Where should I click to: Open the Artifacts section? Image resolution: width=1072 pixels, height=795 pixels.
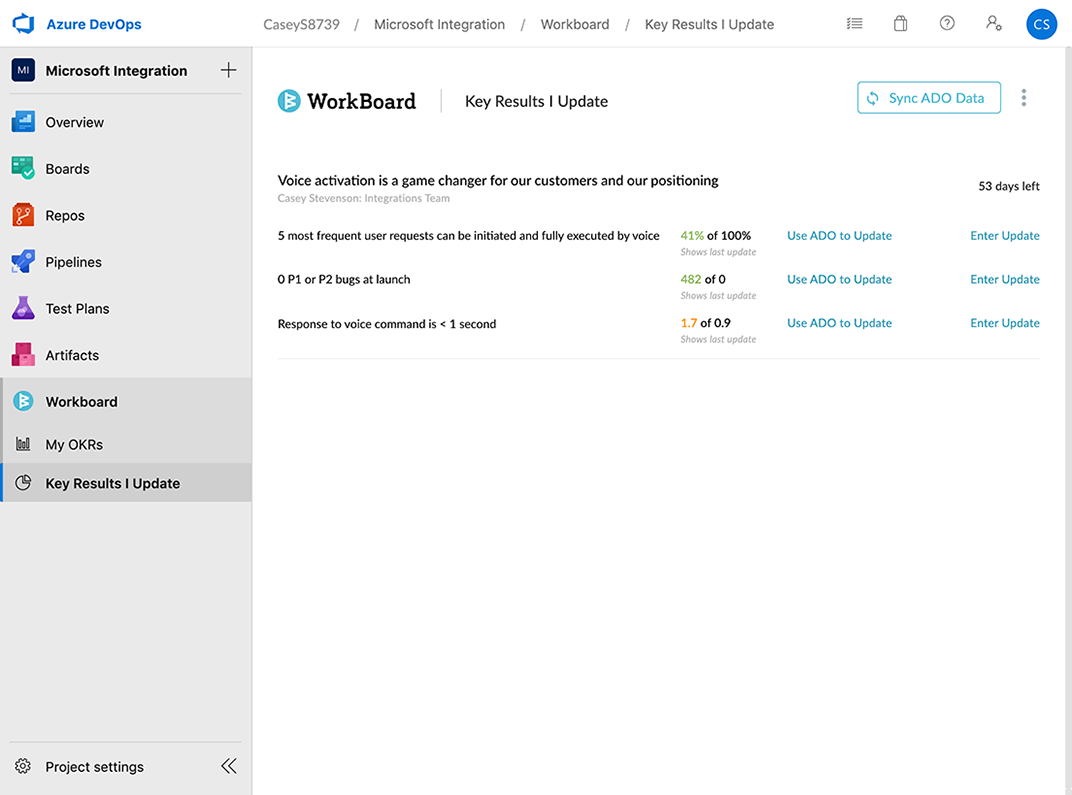tap(71, 354)
